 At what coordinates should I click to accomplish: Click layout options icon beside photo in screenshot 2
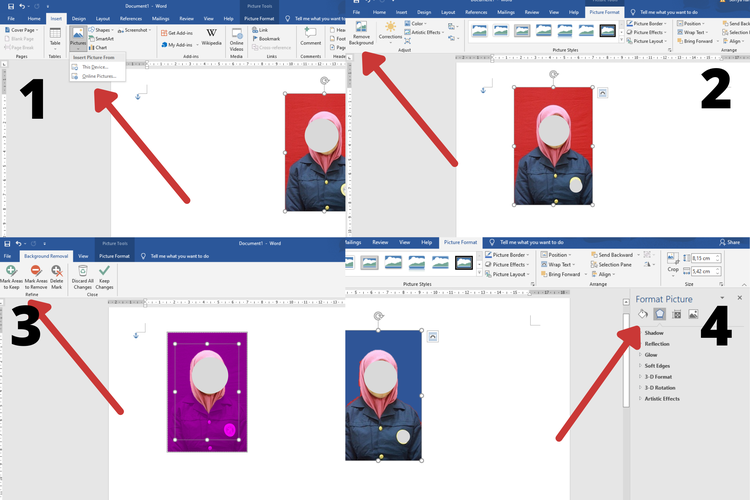pos(603,93)
